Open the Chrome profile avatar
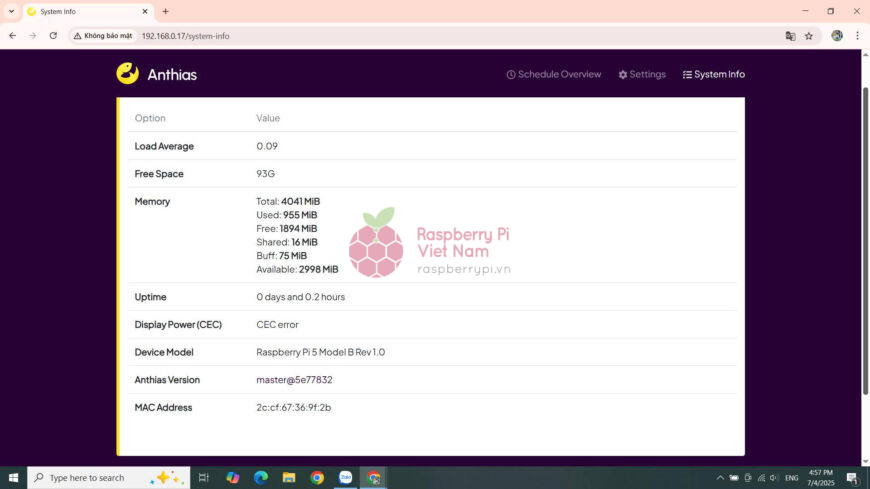Screen dimensions: 870x489 point(837,35)
